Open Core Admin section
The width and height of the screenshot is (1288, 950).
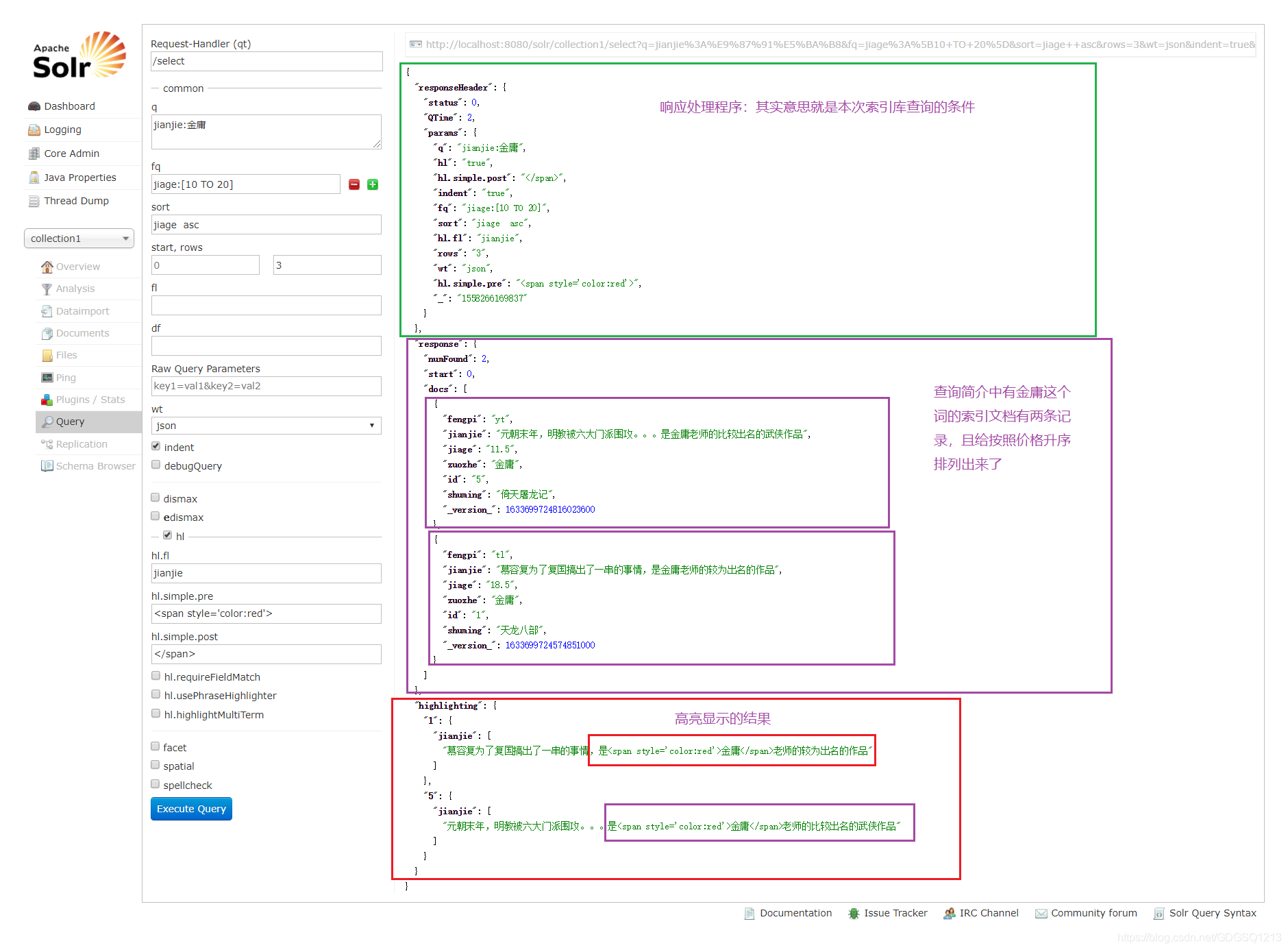pos(71,154)
